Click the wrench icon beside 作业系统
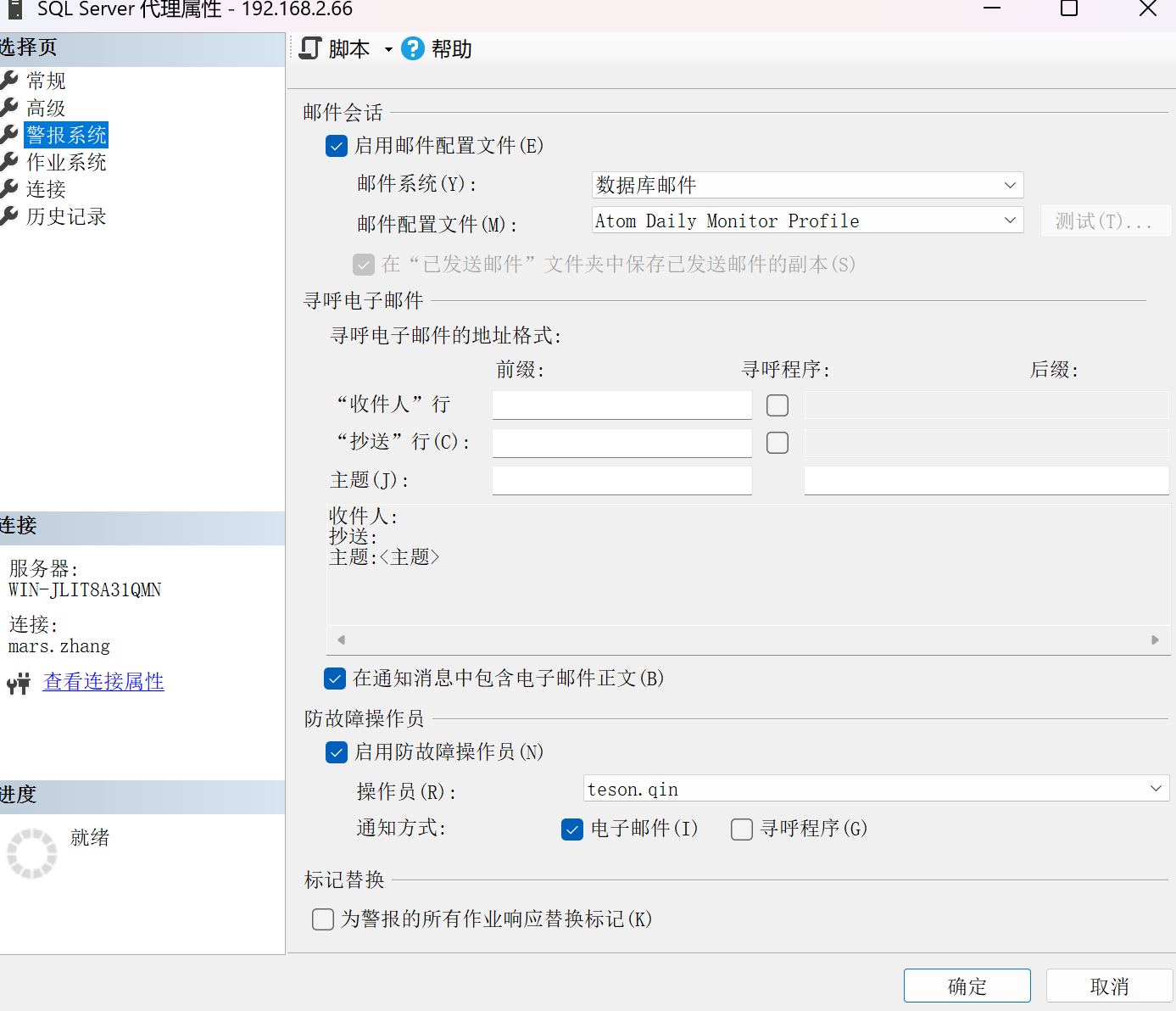The width and height of the screenshot is (1176, 1011). click(x=9, y=161)
